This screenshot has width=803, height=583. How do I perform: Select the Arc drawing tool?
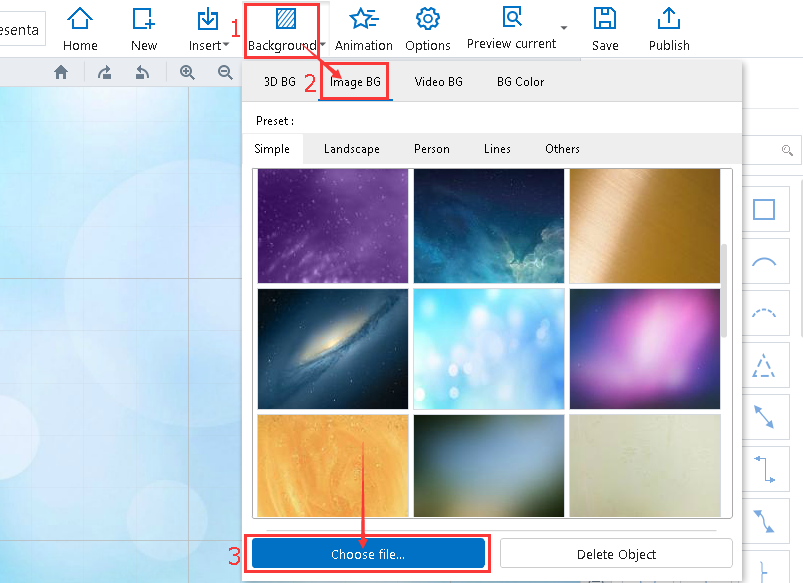(x=764, y=261)
